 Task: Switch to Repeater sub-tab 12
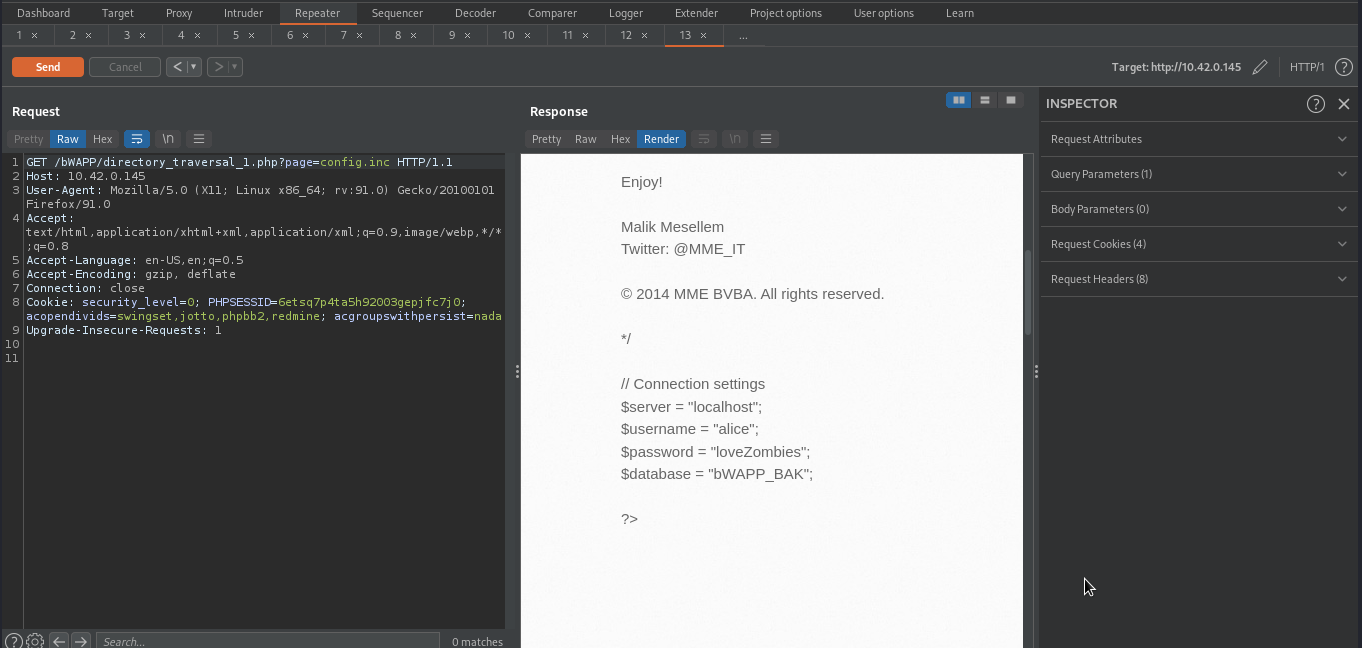(626, 35)
